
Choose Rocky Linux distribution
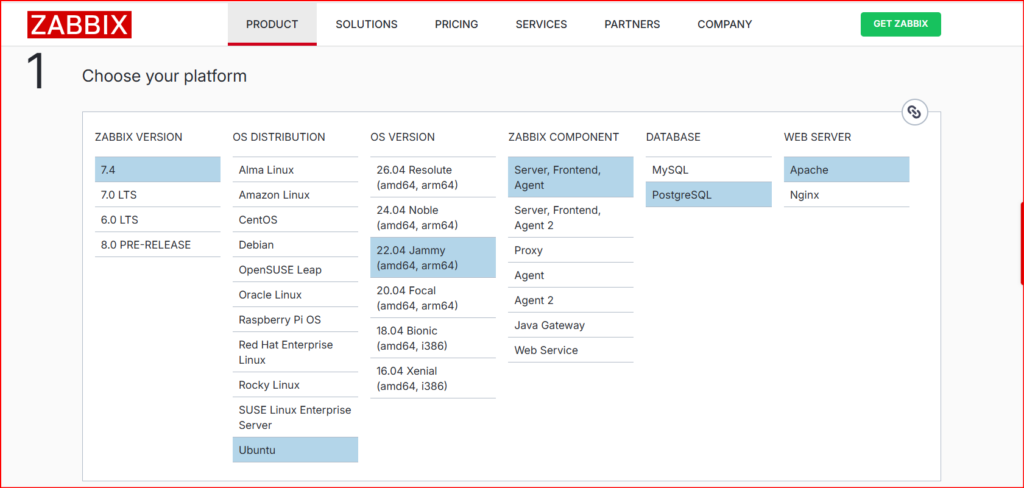pos(295,385)
